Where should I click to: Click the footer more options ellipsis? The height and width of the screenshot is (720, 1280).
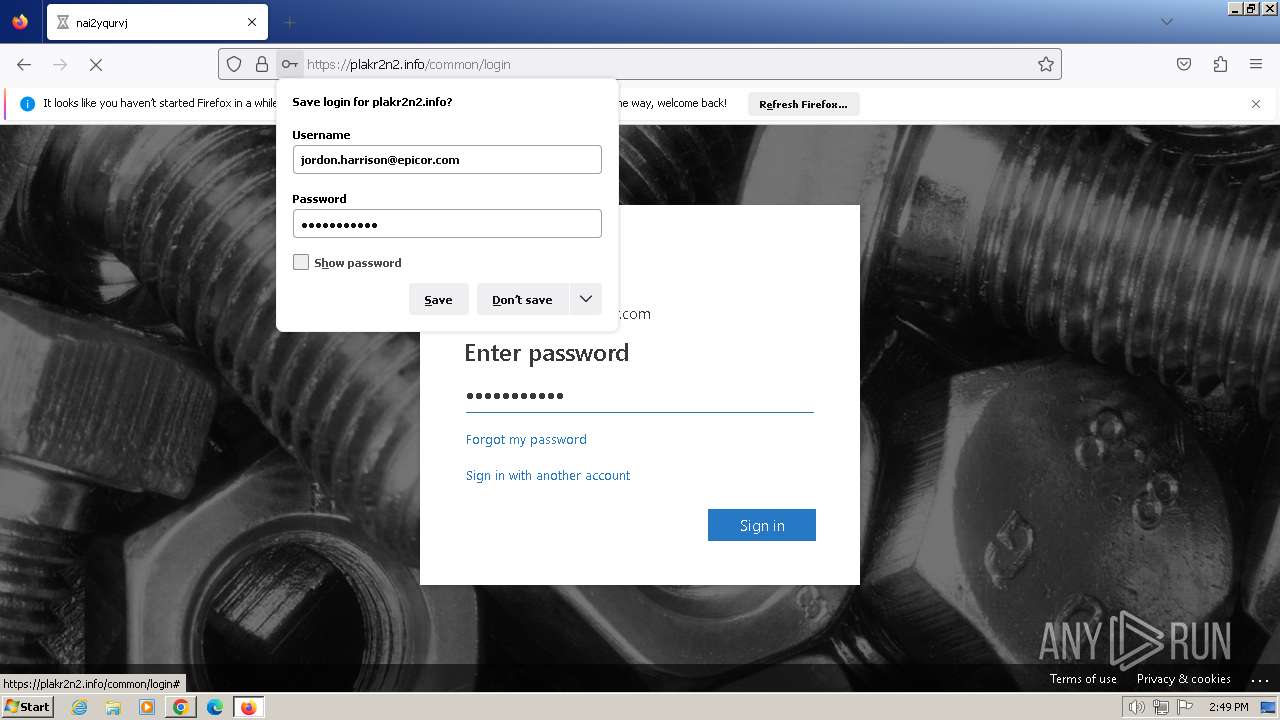pyautogui.click(x=1260, y=679)
